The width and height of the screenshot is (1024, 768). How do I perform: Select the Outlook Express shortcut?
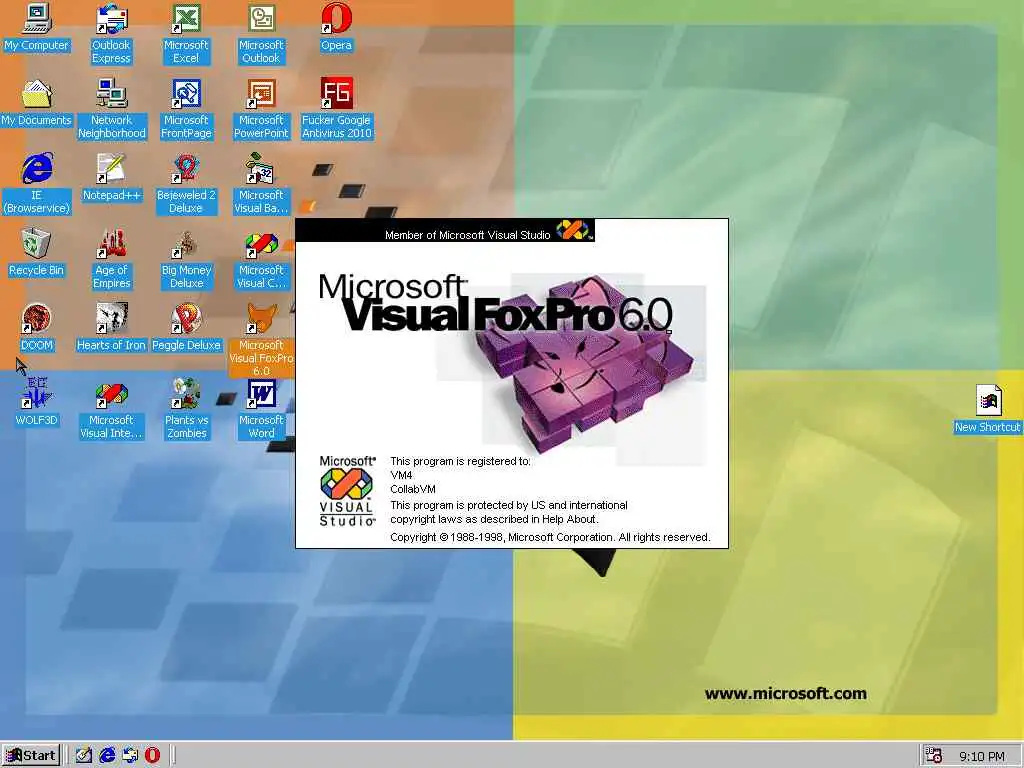(111, 34)
